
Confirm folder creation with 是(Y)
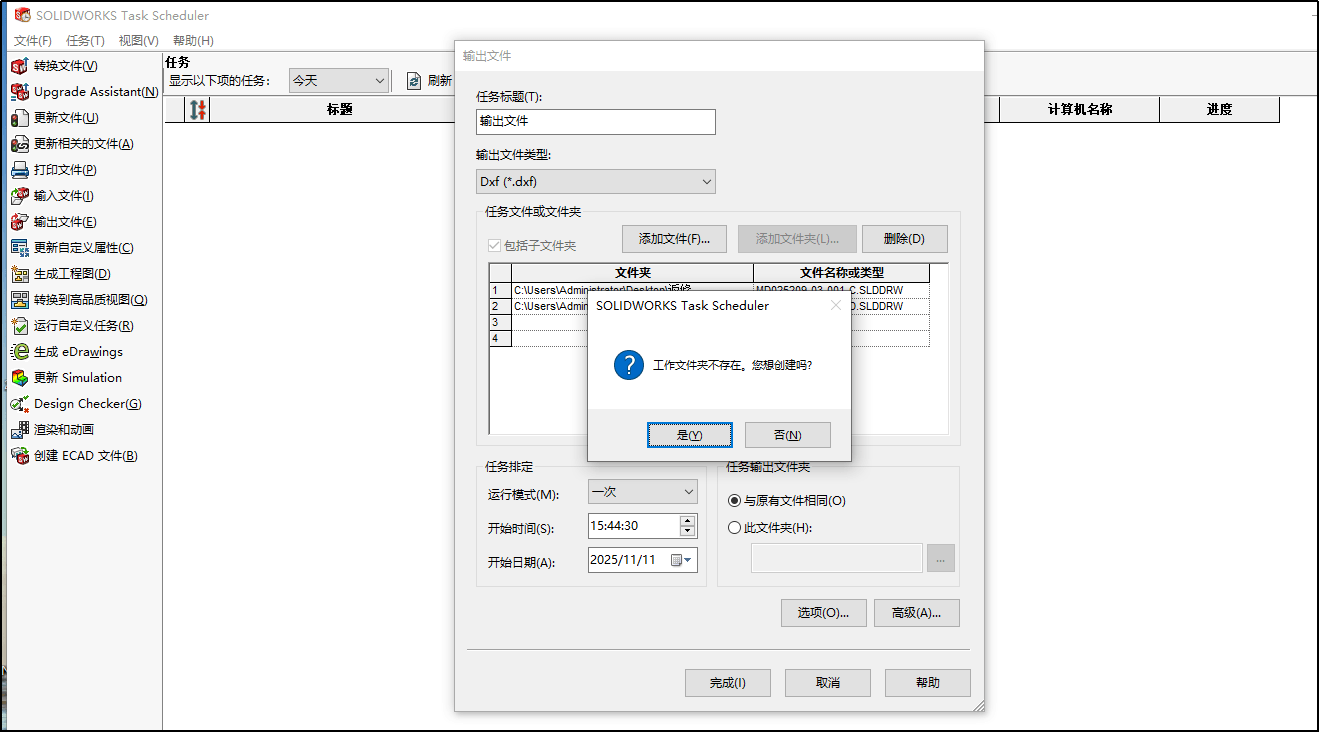pyautogui.click(x=690, y=435)
